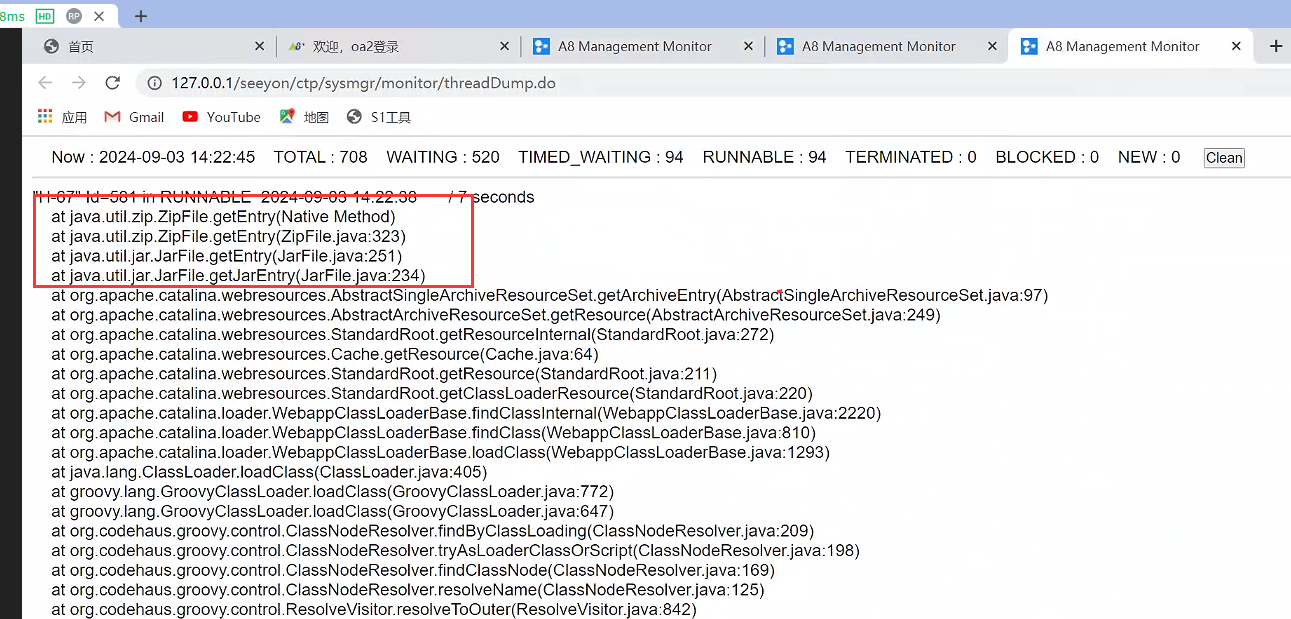Click the ClassNodeResolver.resolveName line
Image resolution: width=1291 pixels, height=619 pixels.
coord(407,590)
